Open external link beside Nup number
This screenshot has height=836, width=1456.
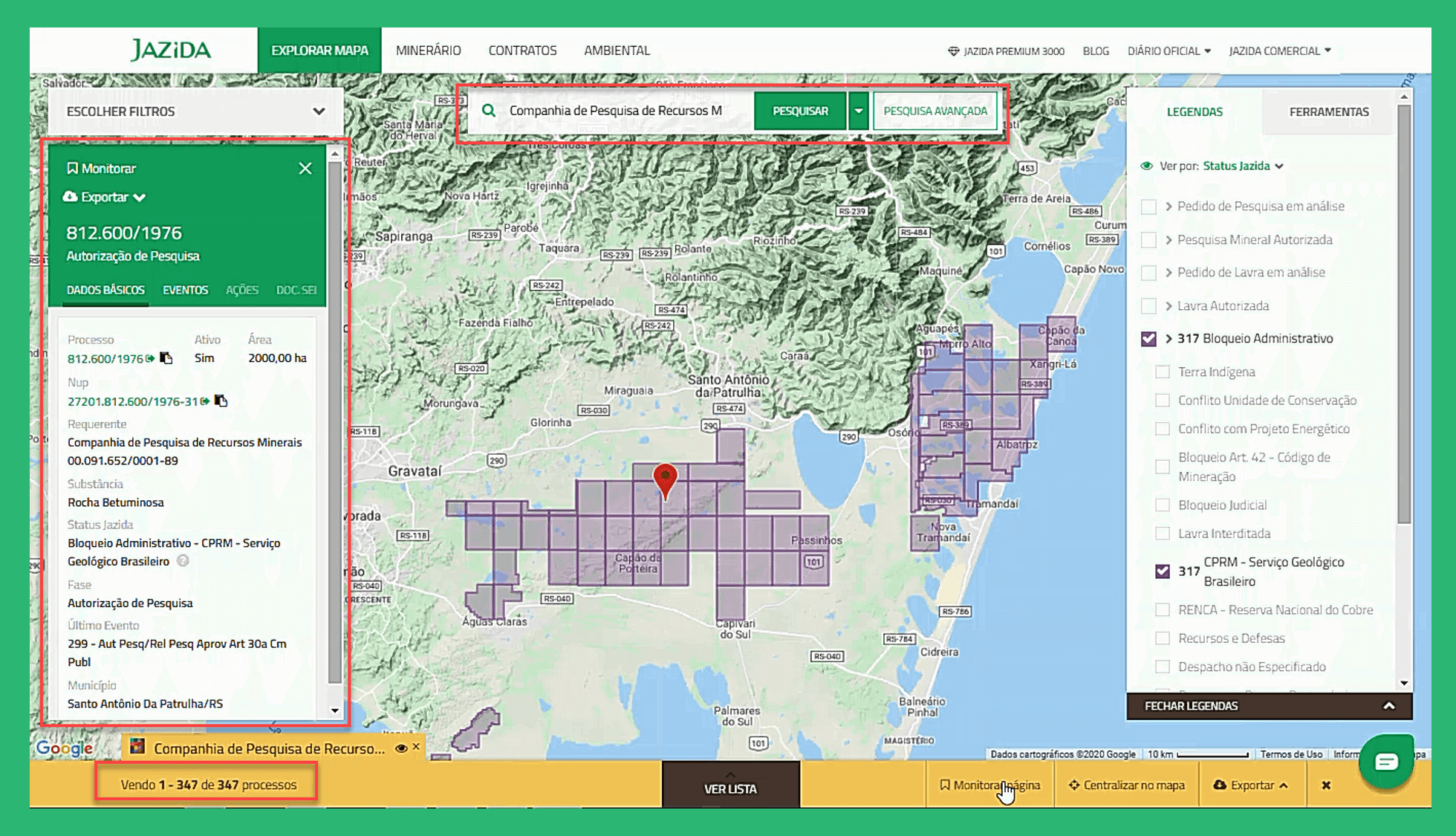(205, 401)
